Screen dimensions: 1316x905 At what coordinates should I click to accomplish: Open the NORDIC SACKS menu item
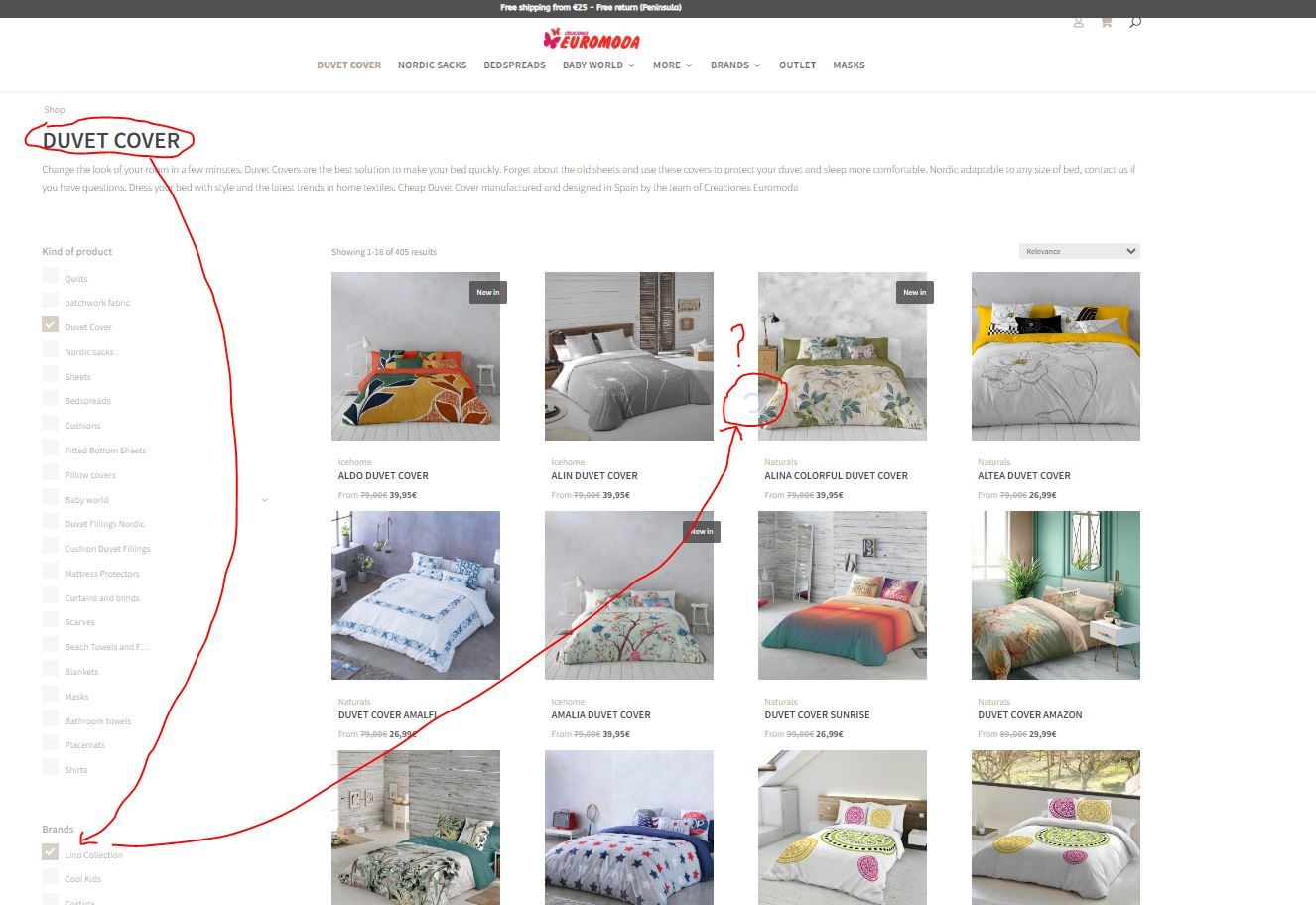(432, 65)
